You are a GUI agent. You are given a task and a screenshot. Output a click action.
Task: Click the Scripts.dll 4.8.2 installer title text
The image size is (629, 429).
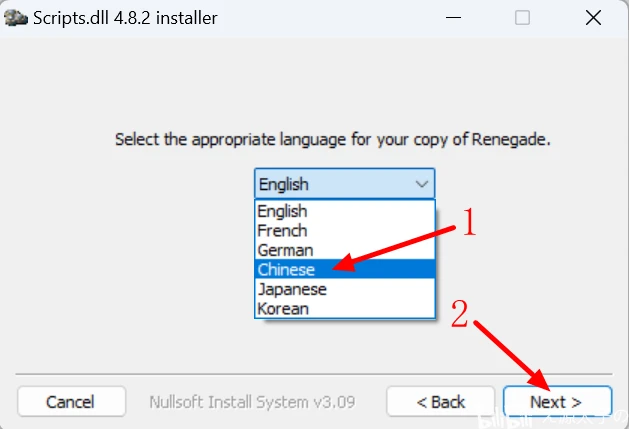tap(126, 18)
